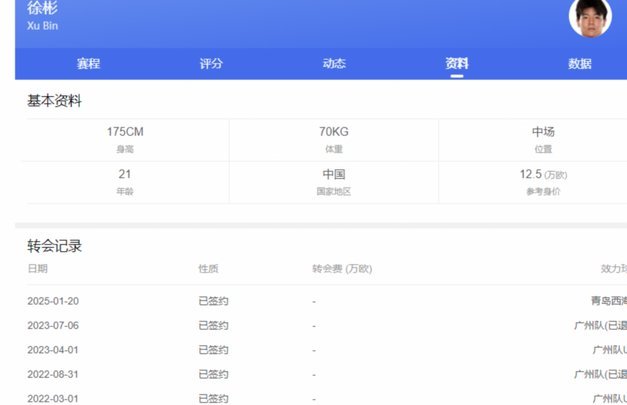Click the 转会记录 heading

54,246
